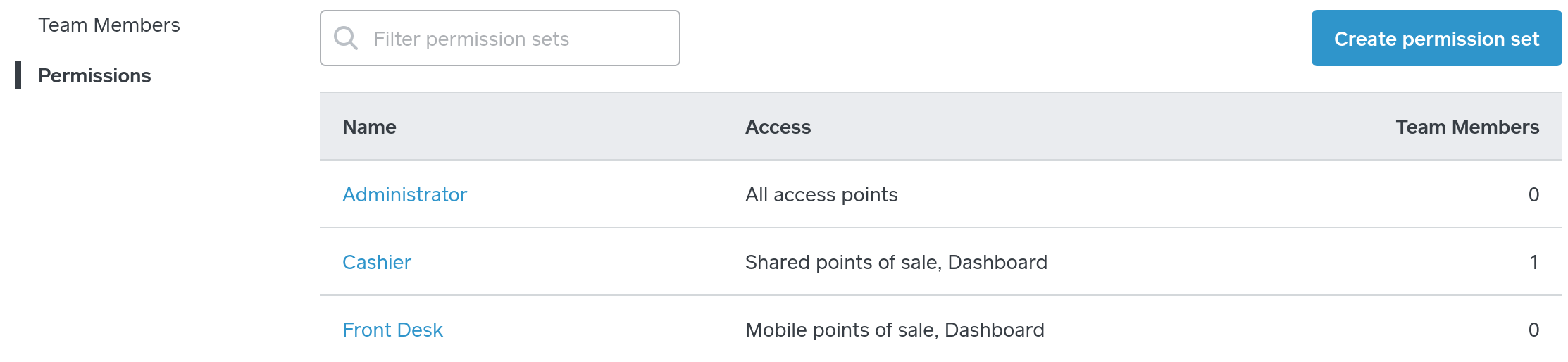Click "Mobile points of sale, Dashboard" text

pyautogui.click(x=895, y=330)
